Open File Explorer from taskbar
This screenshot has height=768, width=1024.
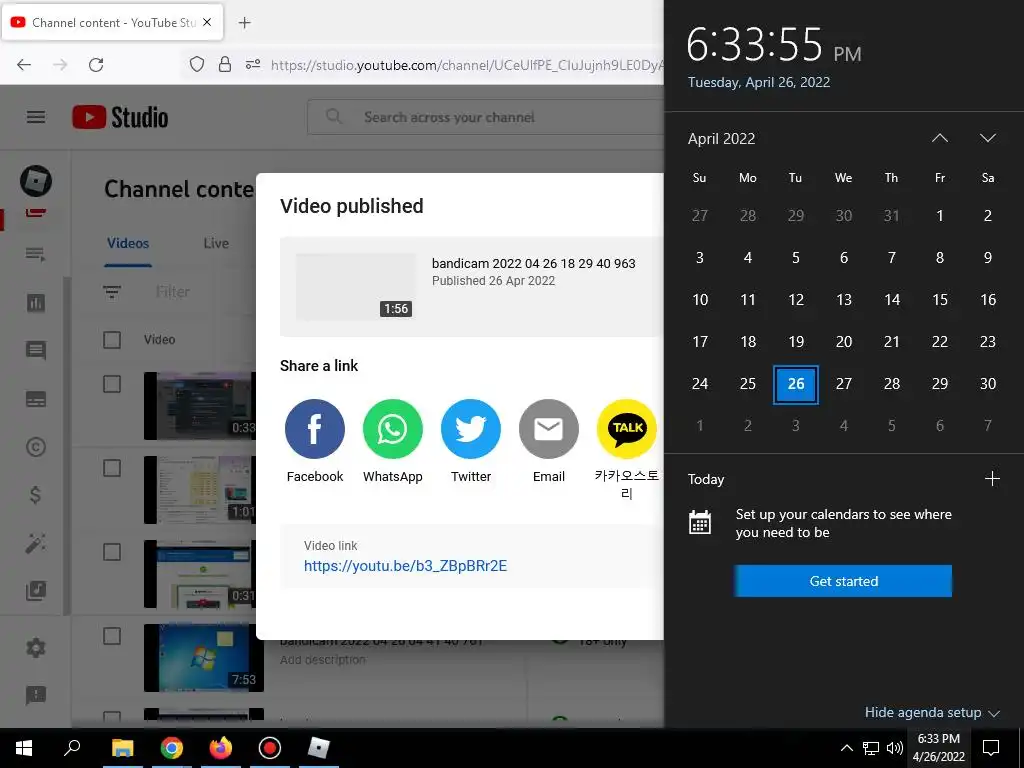(122, 748)
